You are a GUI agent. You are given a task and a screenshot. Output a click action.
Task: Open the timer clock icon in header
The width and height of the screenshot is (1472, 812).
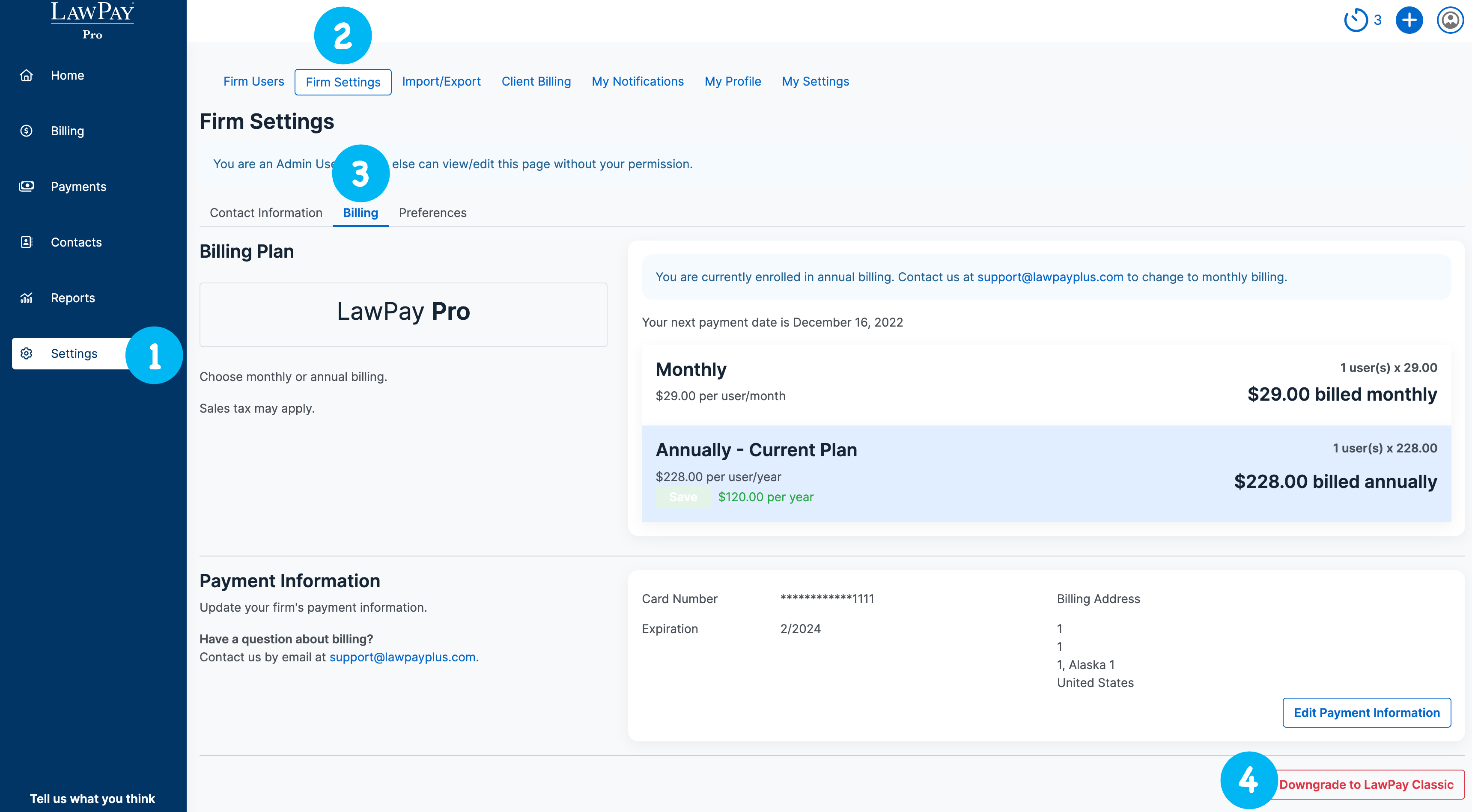[1356, 21]
